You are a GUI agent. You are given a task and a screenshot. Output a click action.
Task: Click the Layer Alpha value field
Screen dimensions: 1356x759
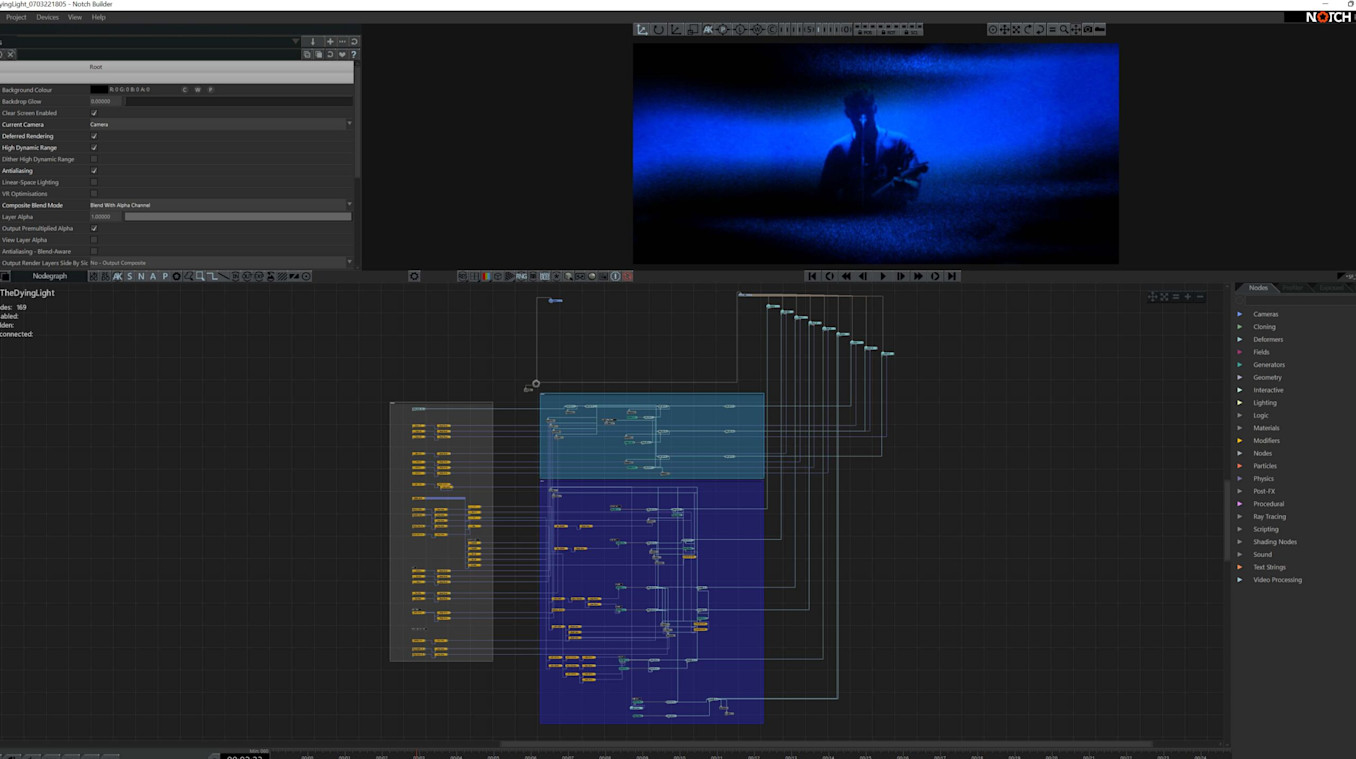(106, 217)
